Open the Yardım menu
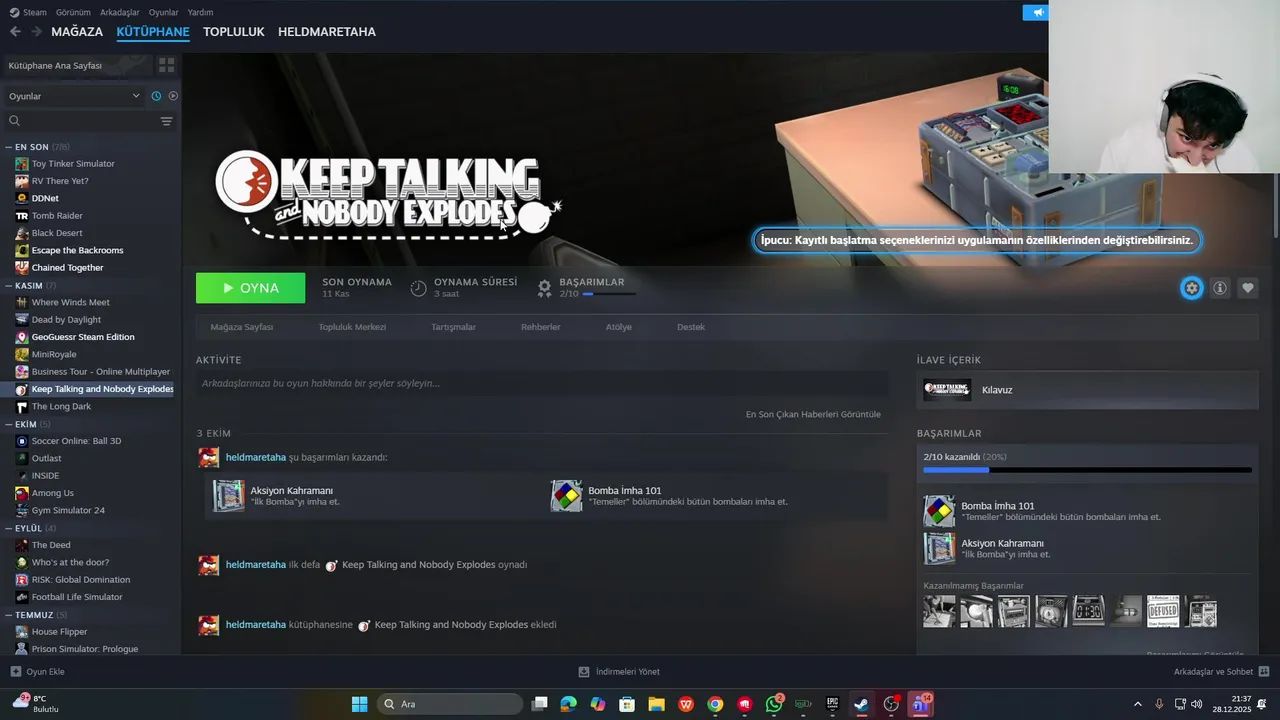 pyautogui.click(x=200, y=12)
